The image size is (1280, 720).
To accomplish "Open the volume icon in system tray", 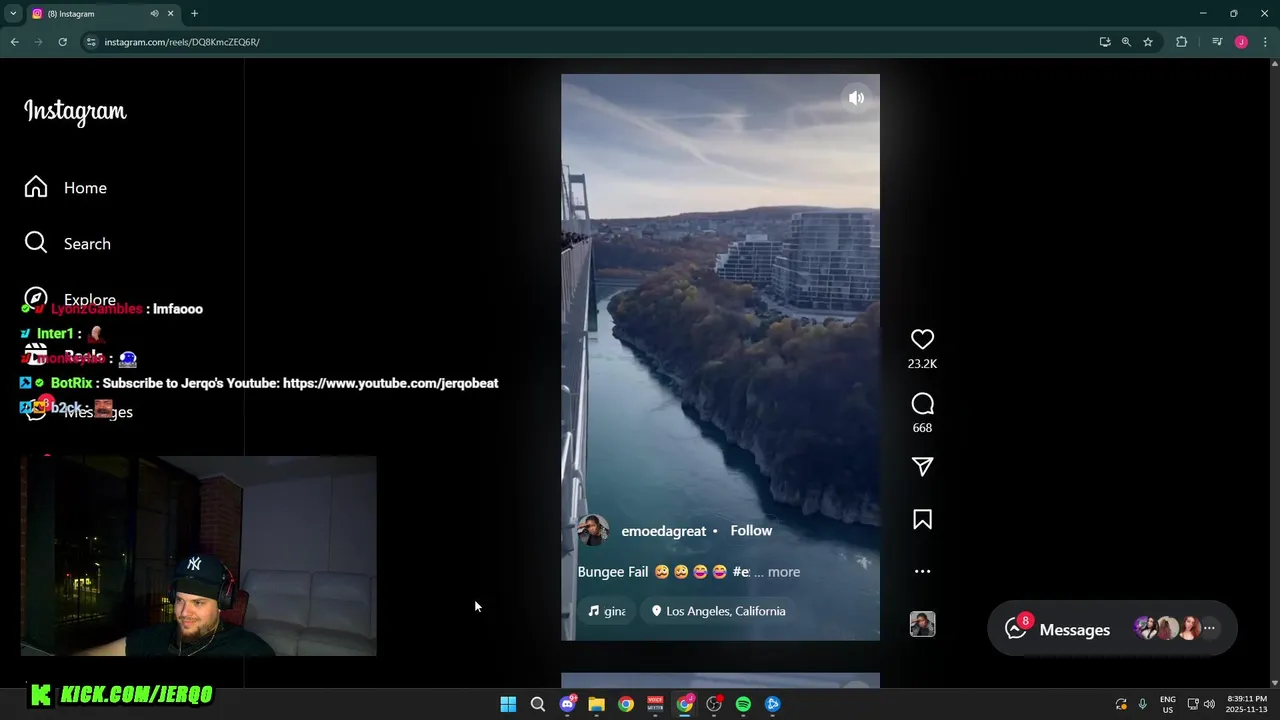I will pos(1209,704).
